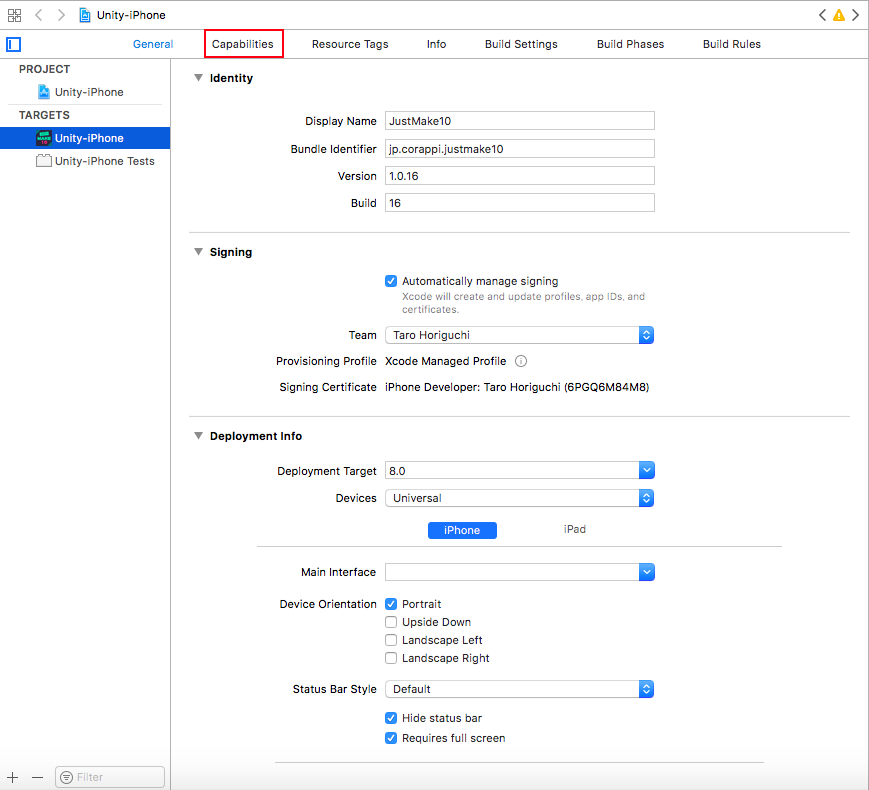Select the Unity-iPhone target
869x790 pixels.
(85, 138)
